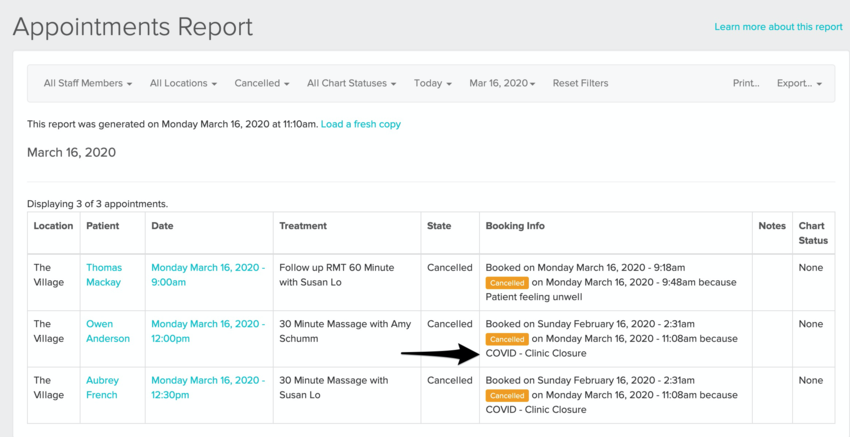The height and width of the screenshot is (437, 850).
Task: Click the Cancelled badge in Aubrey French's row
Action: (x=507, y=395)
